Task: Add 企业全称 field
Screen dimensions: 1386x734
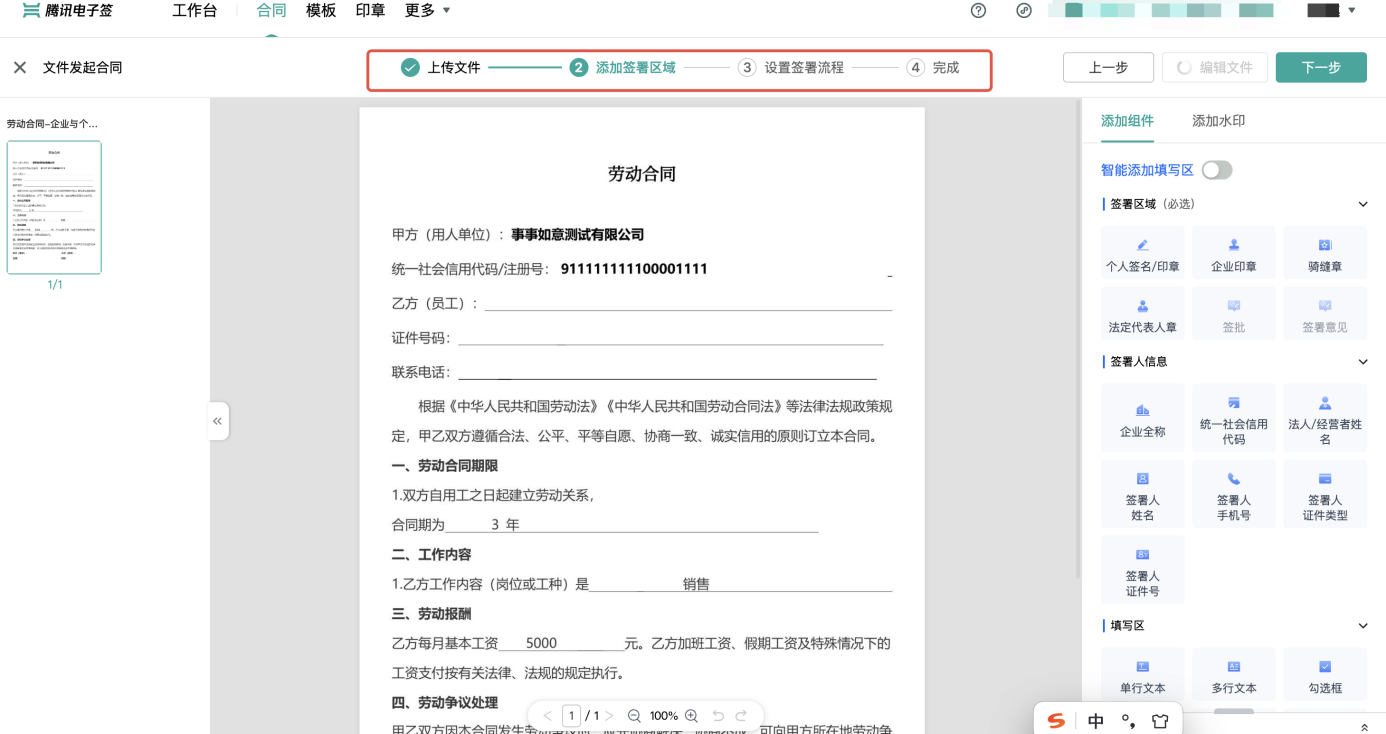Action: (1142, 420)
